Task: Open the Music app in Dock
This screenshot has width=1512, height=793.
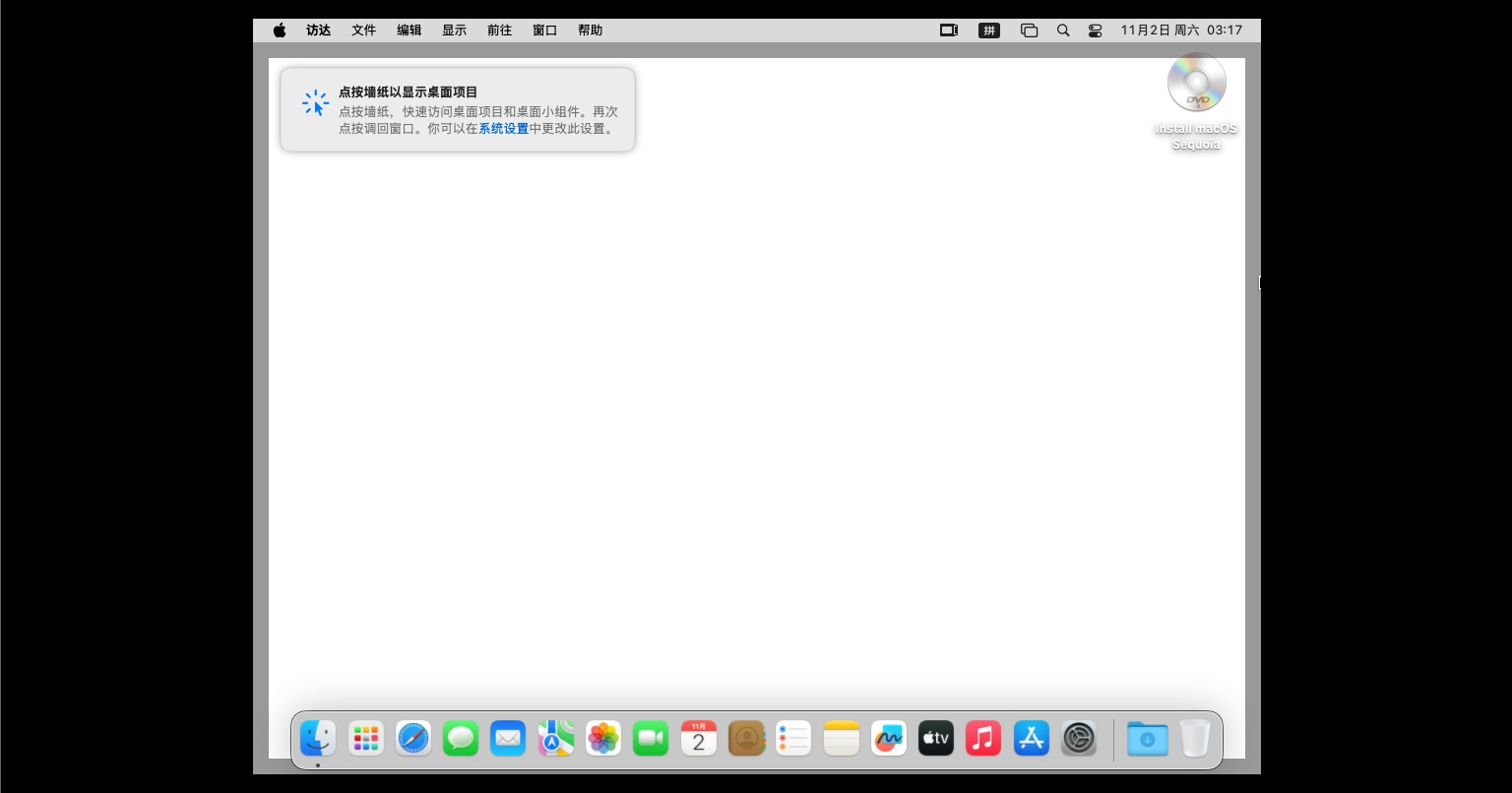Action: pos(983,738)
